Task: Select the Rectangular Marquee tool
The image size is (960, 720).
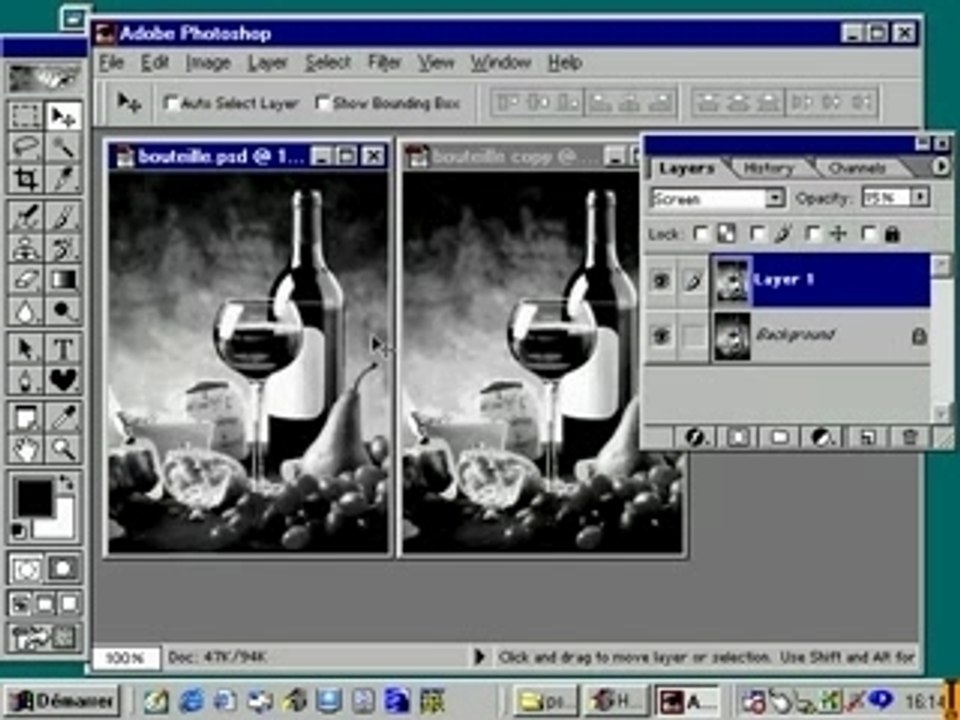Action: pyautogui.click(x=26, y=116)
